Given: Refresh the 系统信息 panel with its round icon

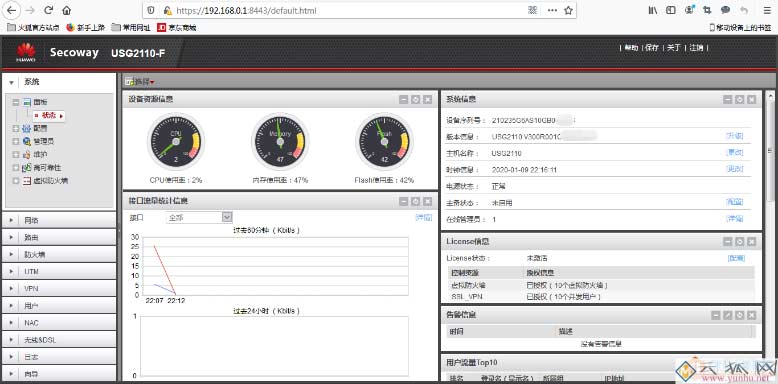Looking at the screenshot, I should click(739, 100).
